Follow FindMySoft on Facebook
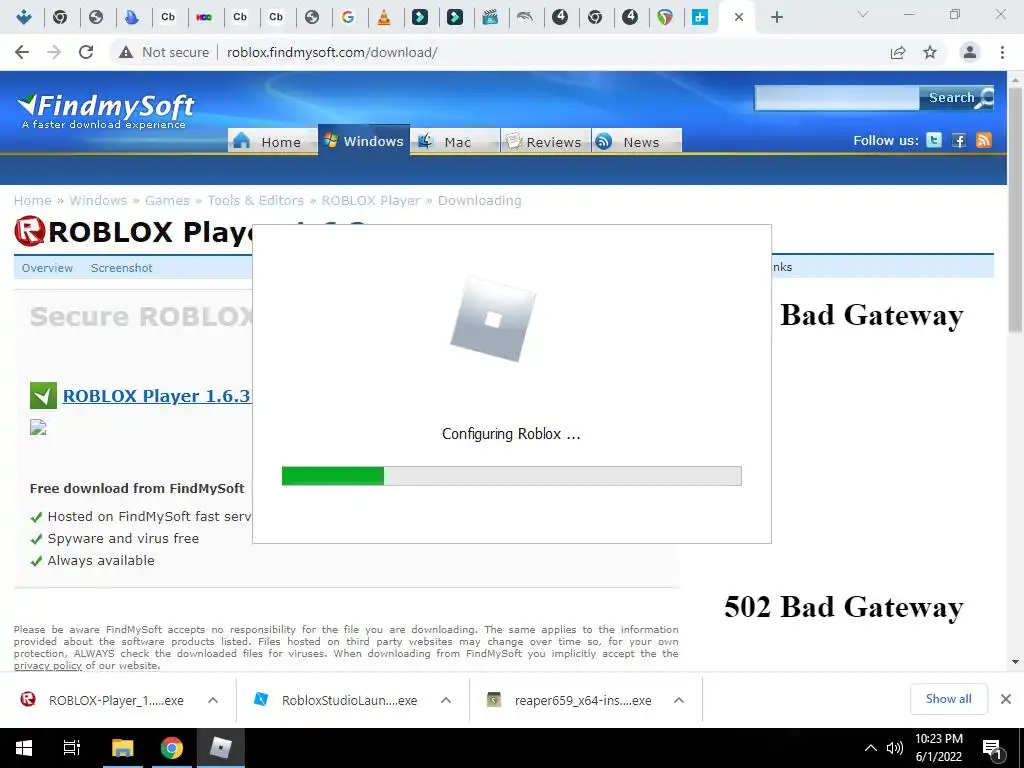This screenshot has height=768, width=1024. 959,140
